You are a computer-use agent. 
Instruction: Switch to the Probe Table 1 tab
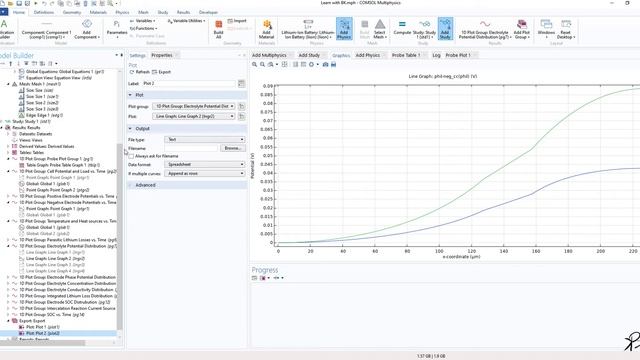[x=406, y=55]
